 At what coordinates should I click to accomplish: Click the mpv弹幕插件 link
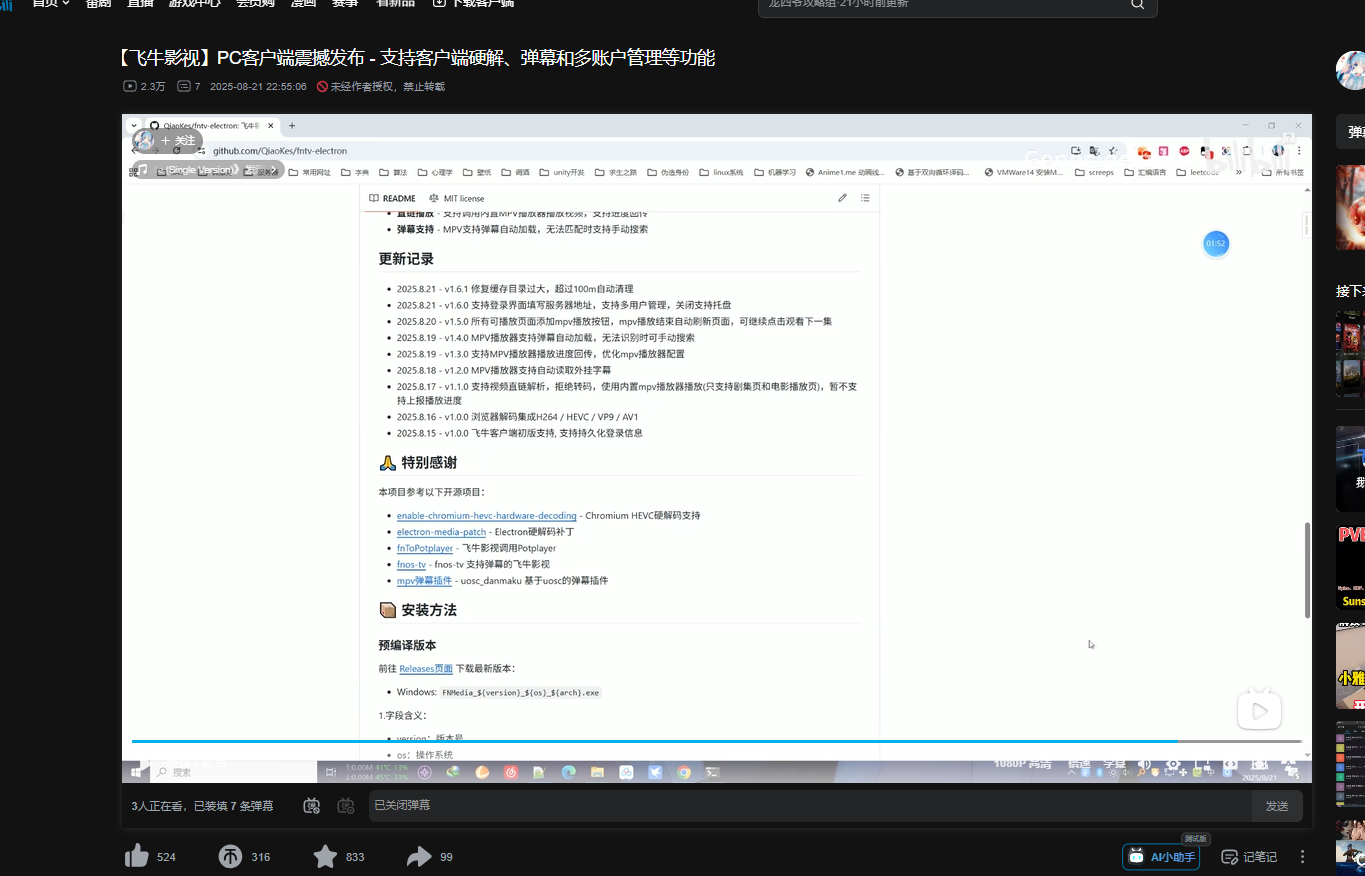click(424, 581)
